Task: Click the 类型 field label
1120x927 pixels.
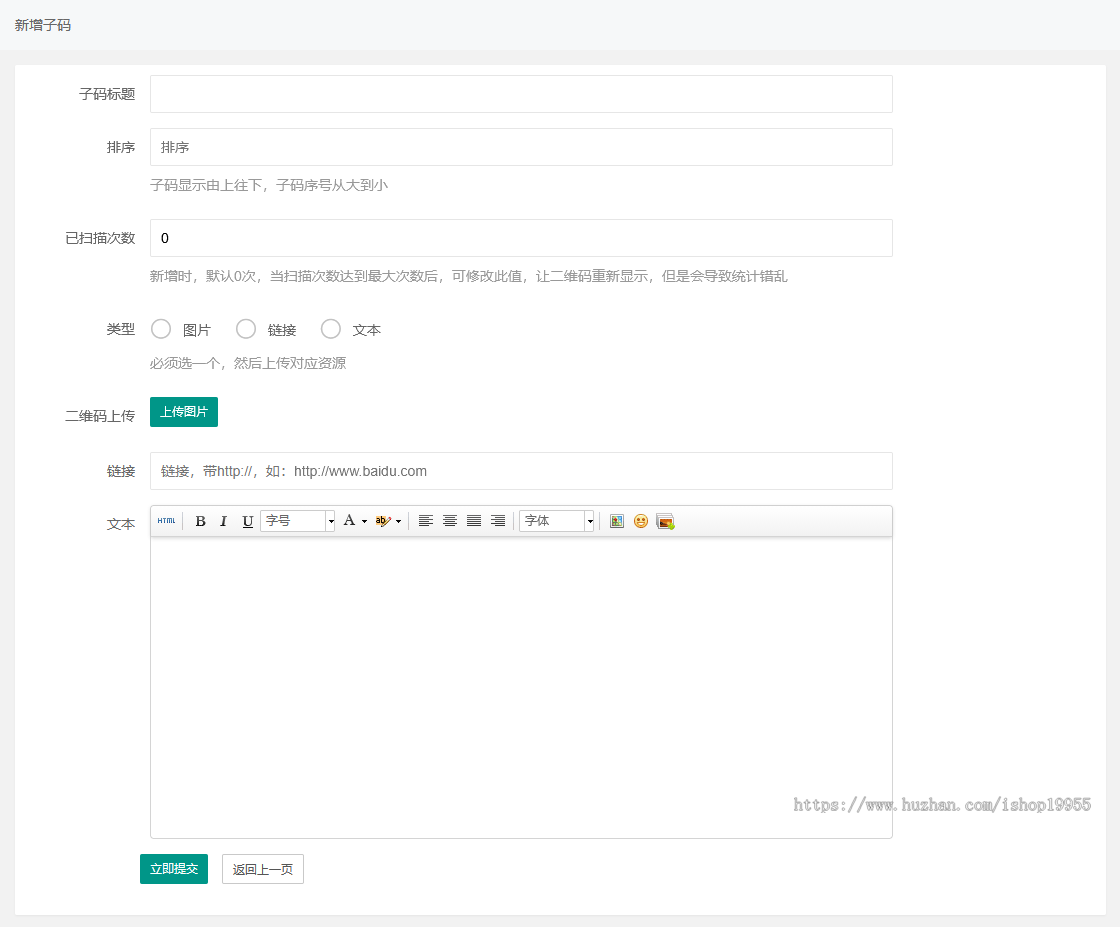Action: tap(121, 329)
